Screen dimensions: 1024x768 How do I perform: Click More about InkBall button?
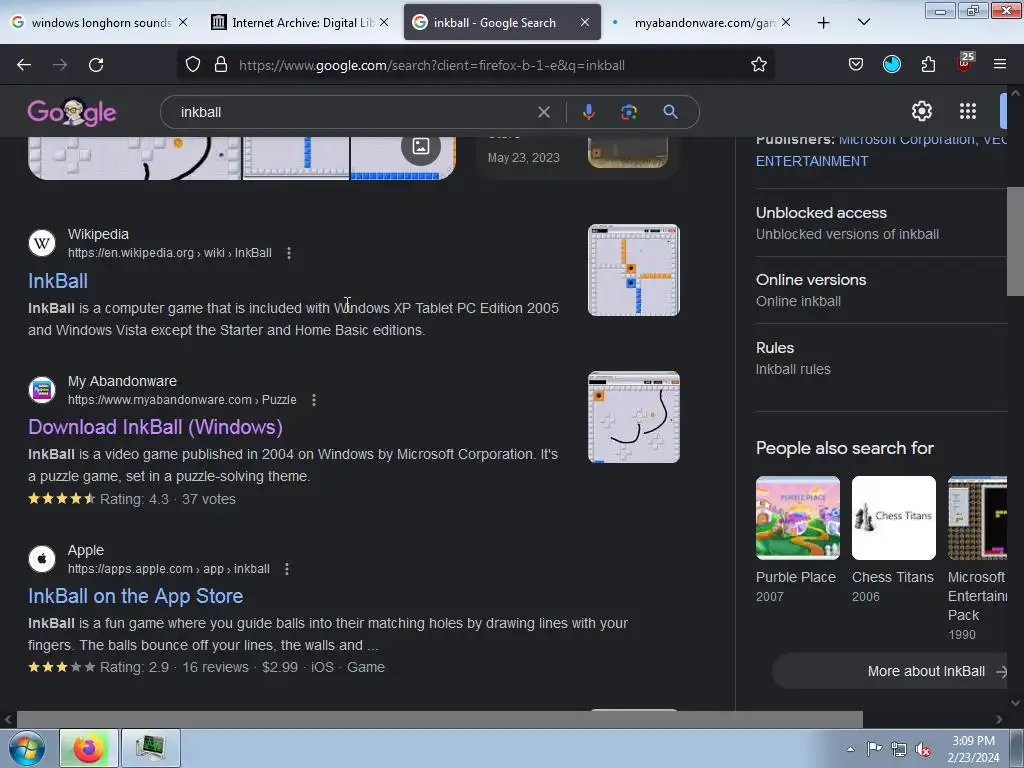tap(891, 671)
